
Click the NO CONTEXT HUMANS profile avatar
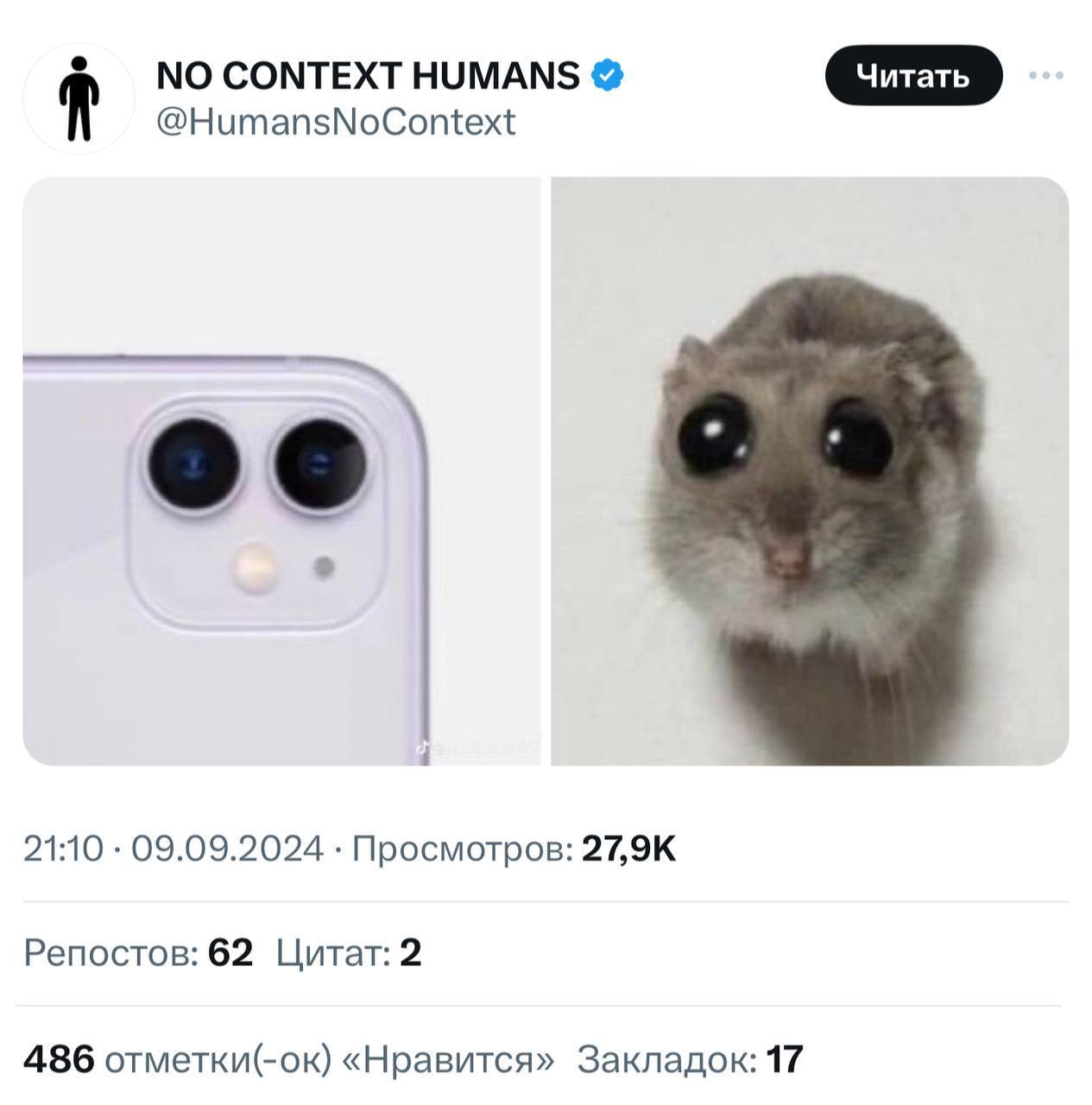tap(79, 95)
